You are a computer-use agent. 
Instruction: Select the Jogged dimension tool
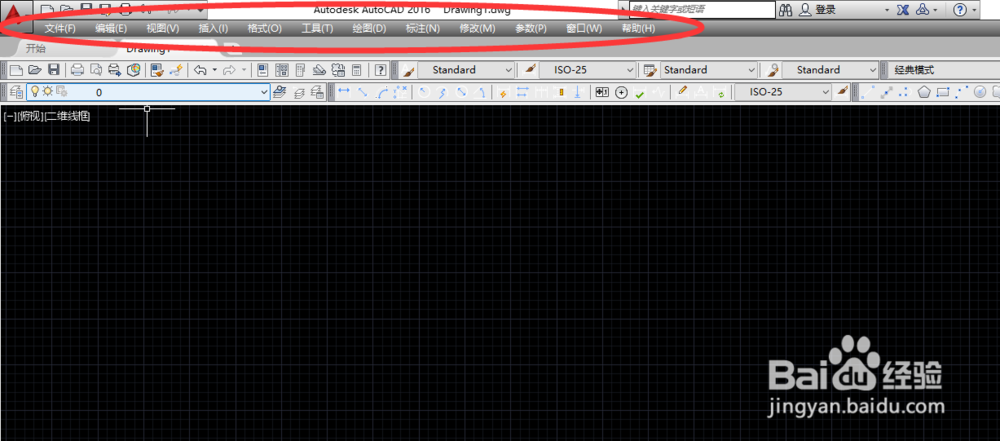(443, 92)
